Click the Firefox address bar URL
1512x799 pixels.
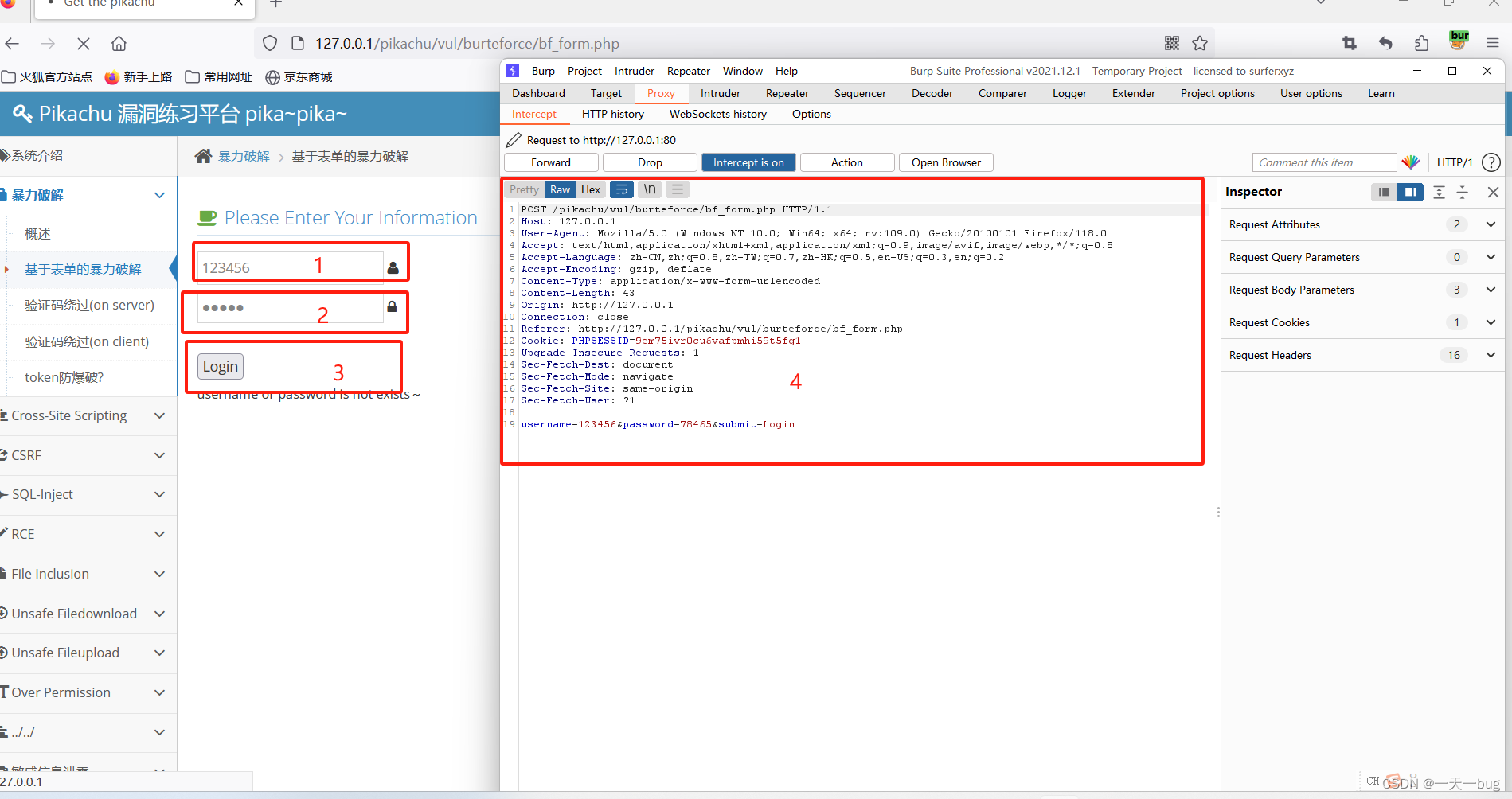(467, 44)
